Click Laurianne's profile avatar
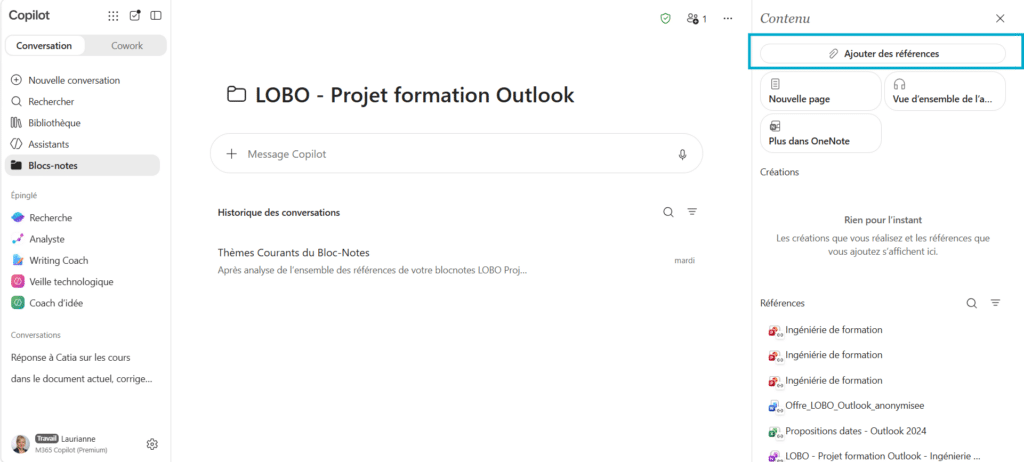 (x=20, y=444)
